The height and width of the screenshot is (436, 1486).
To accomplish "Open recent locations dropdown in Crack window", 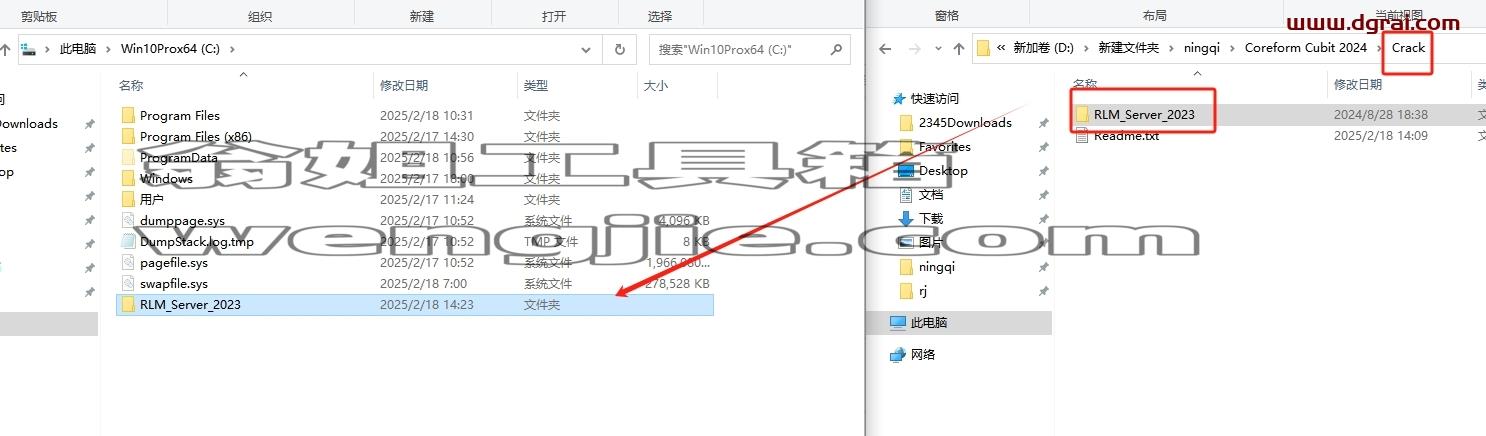I will click(938, 47).
